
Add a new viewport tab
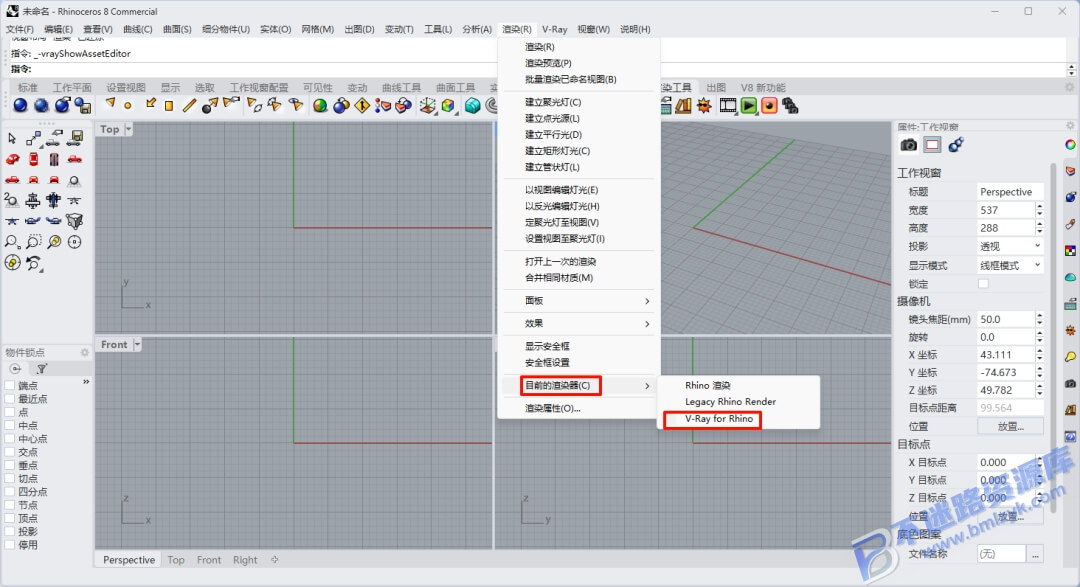[x=275, y=559]
